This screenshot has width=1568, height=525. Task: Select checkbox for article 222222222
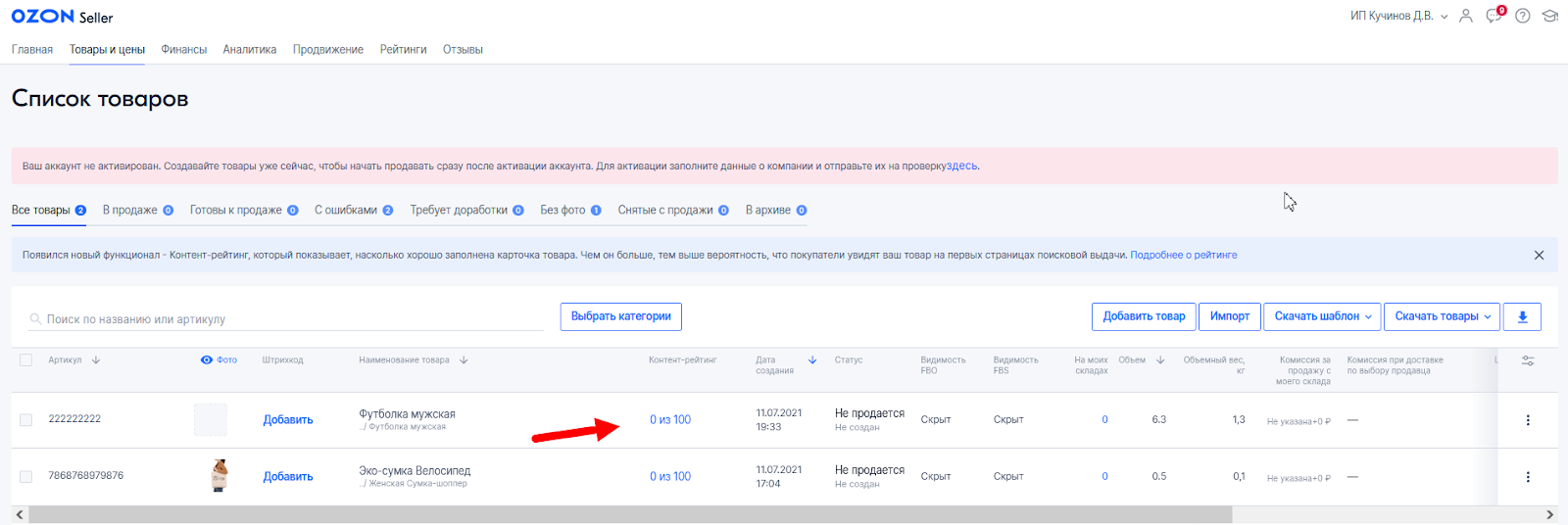tap(26, 419)
